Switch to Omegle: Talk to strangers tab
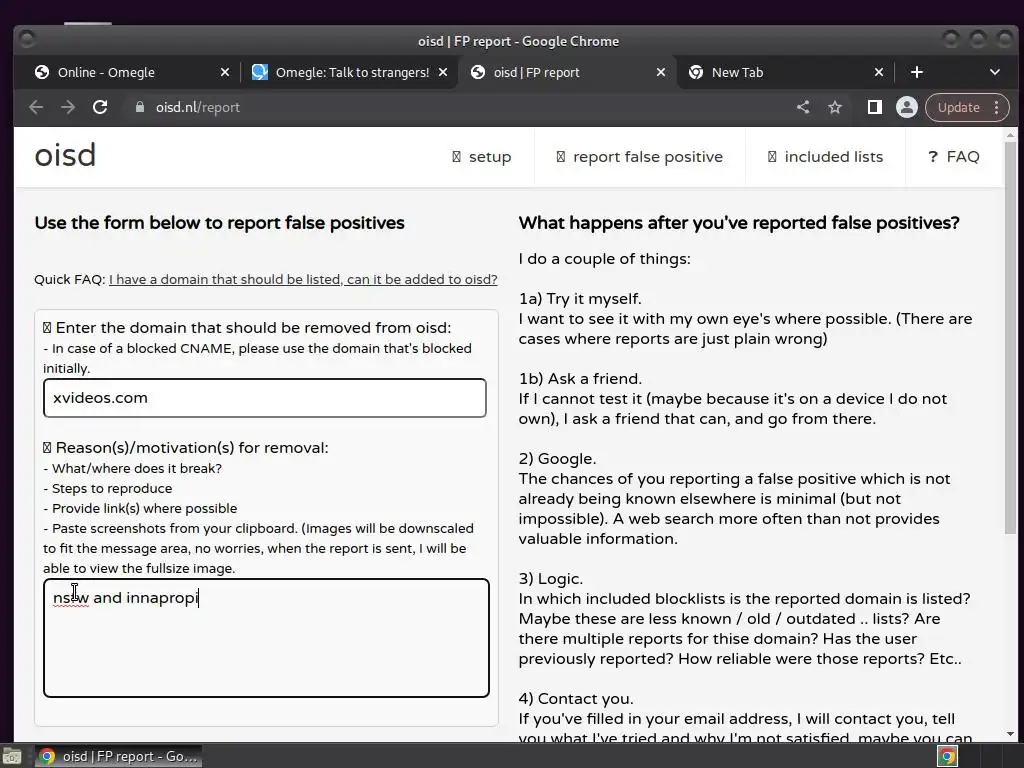The height and width of the screenshot is (768, 1024). (x=350, y=72)
